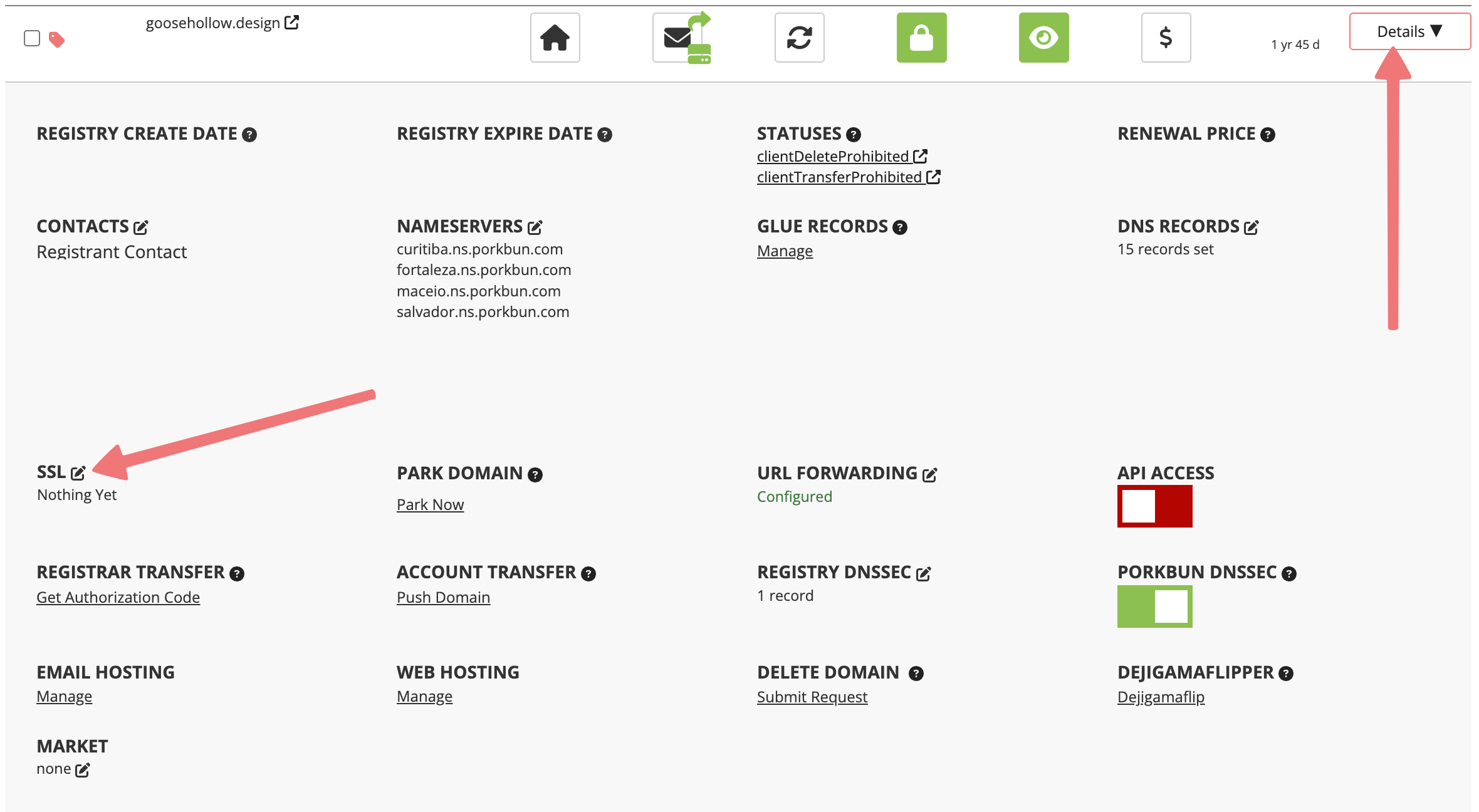Viewport: 1479px width, 812px height.
Task: Open pricing via the dollar sign icon
Action: click(1166, 38)
